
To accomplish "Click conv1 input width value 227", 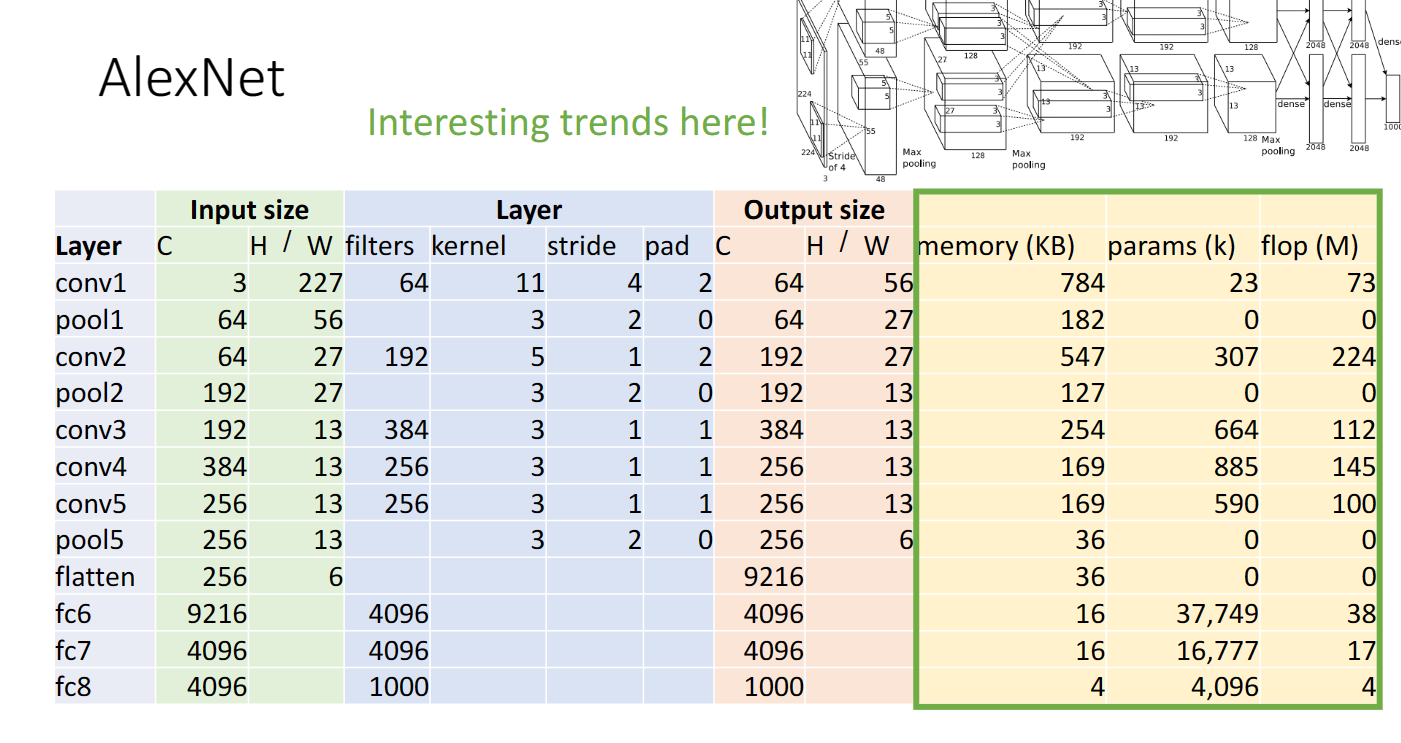I will point(320,283).
